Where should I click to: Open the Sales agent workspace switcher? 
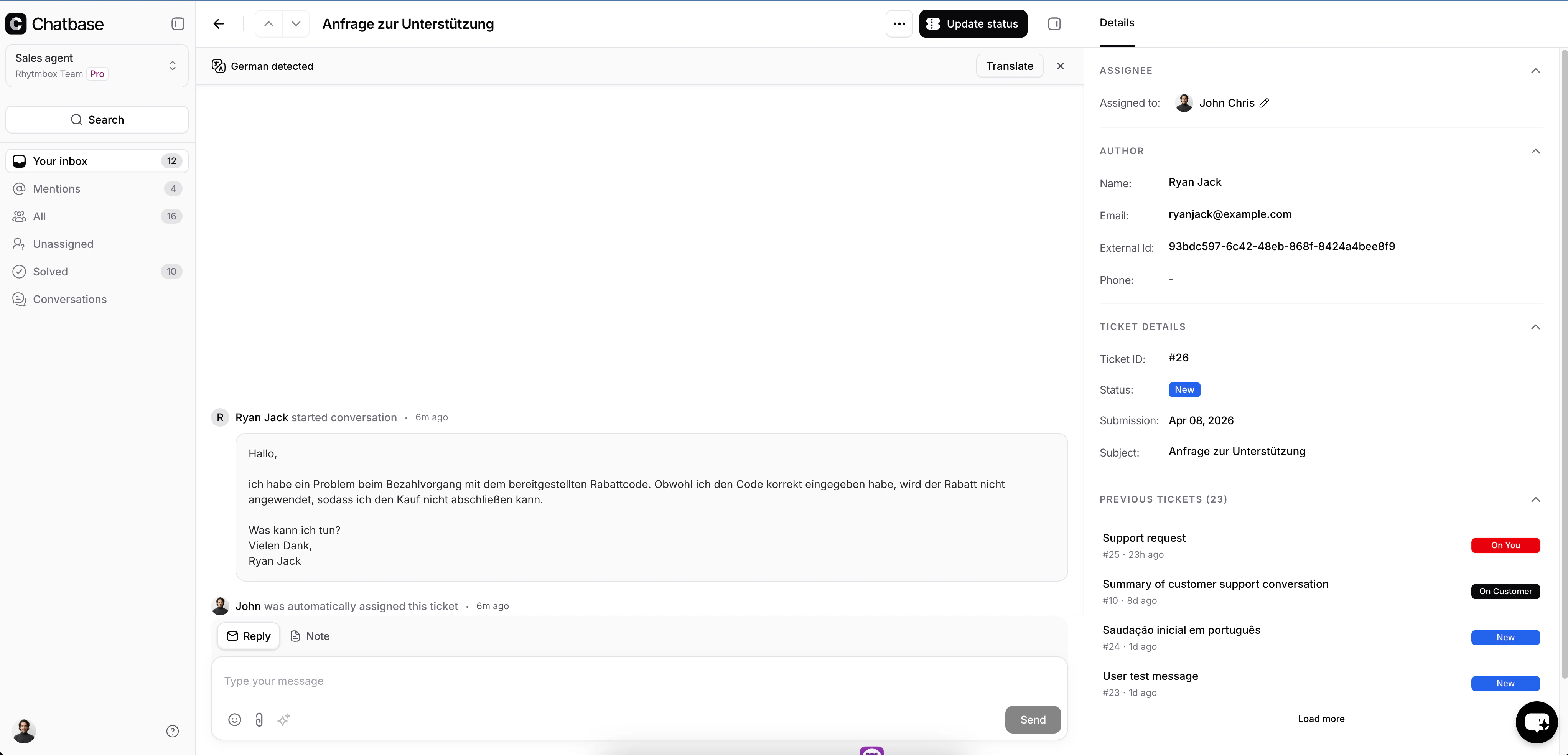click(97, 66)
